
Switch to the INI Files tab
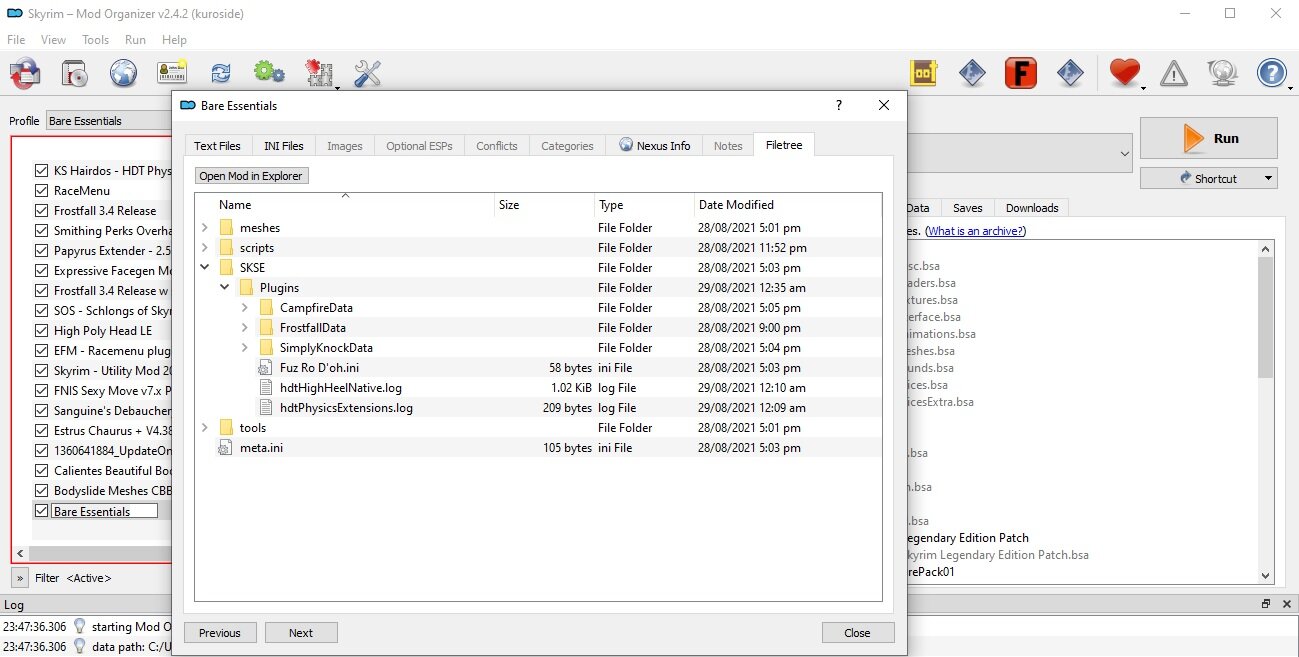[x=284, y=145]
